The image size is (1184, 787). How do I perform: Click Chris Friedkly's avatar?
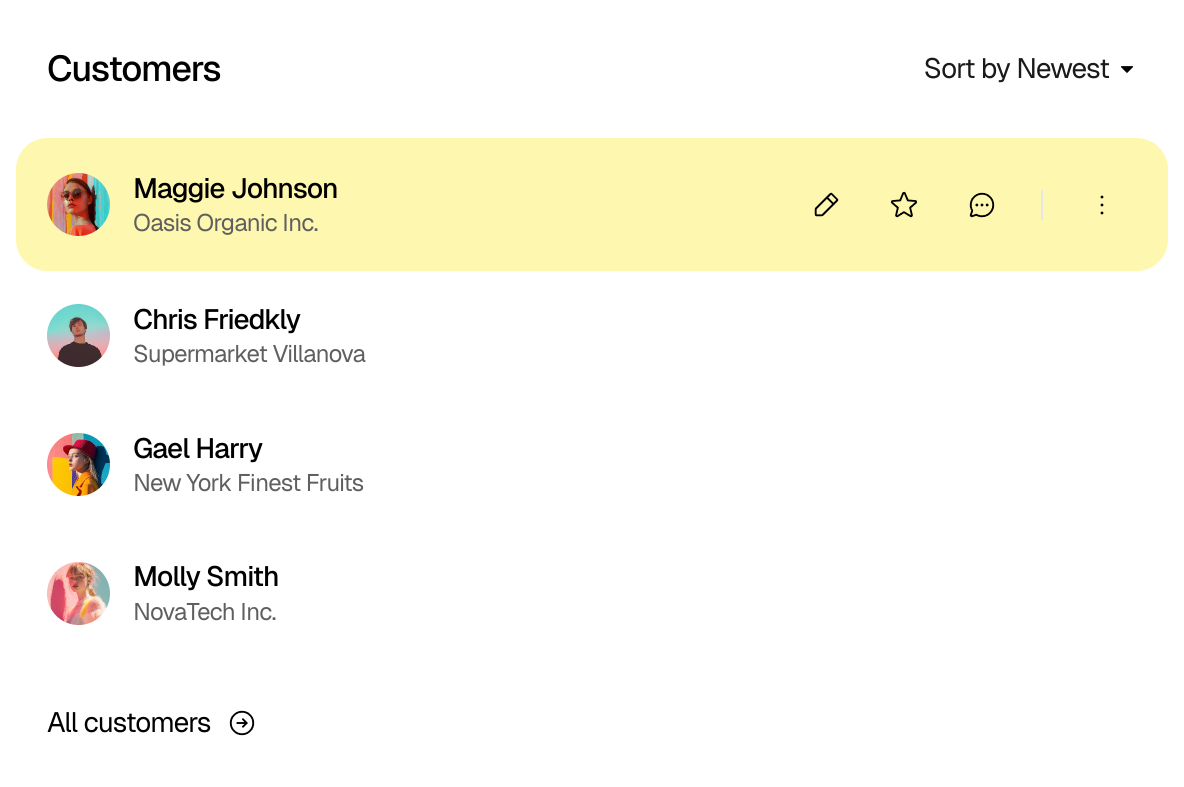(78, 334)
